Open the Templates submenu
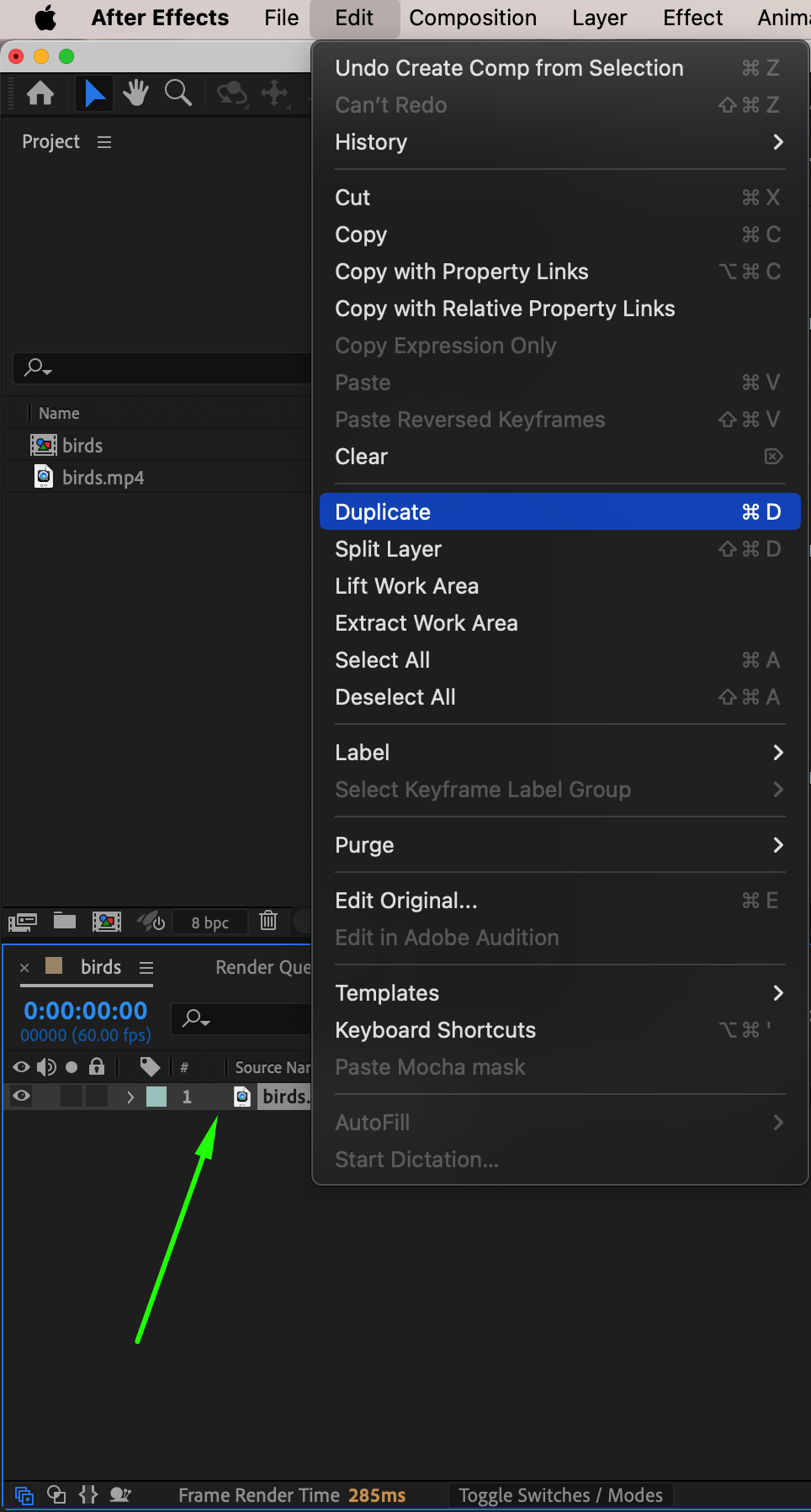The image size is (811, 1512). coord(559,993)
